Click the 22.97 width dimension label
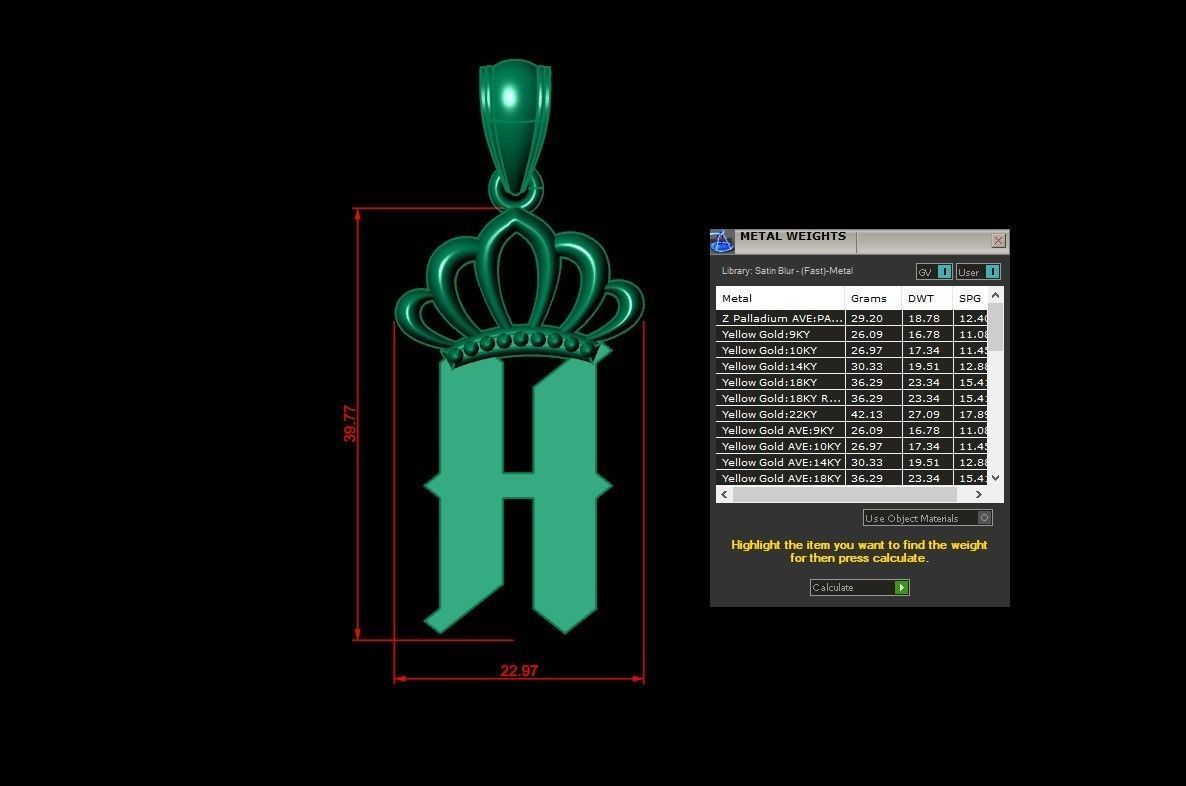Screen dimensions: 1186x786 click(519, 670)
